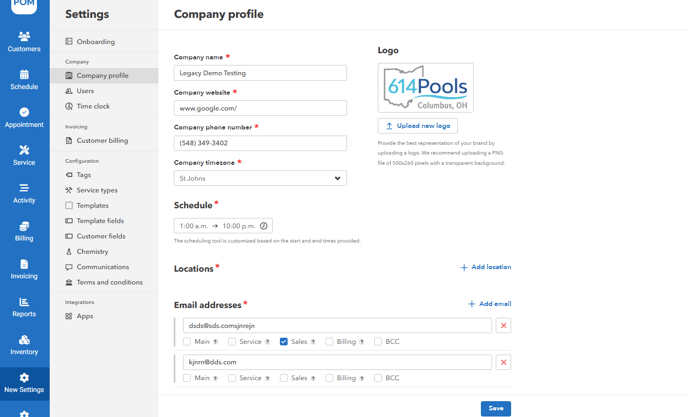The image size is (688, 417).
Task: Go to the Schedule calendar icon
Action: 24,80
